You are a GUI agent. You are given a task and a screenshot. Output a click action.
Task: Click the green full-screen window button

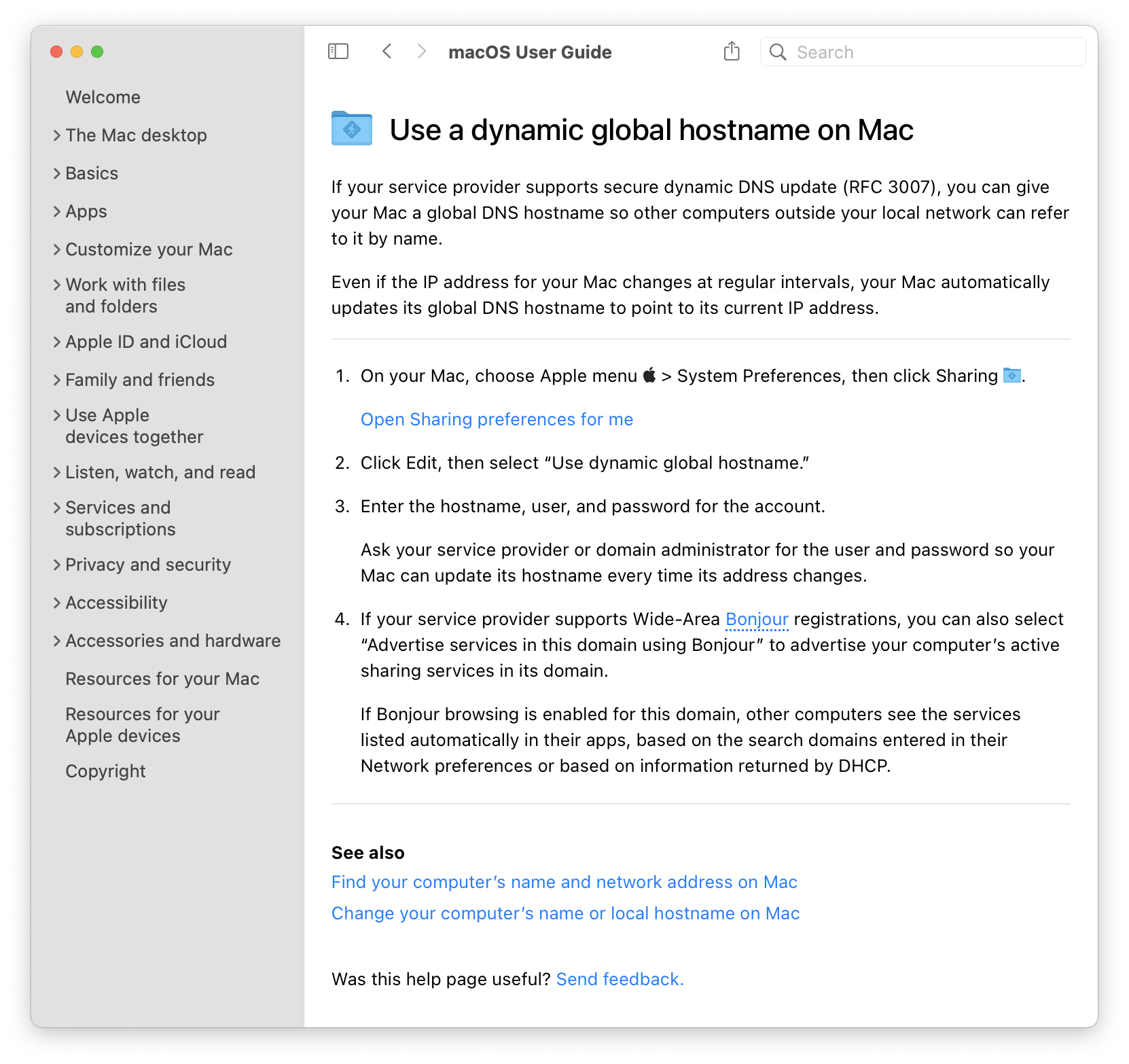pos(97,52)
